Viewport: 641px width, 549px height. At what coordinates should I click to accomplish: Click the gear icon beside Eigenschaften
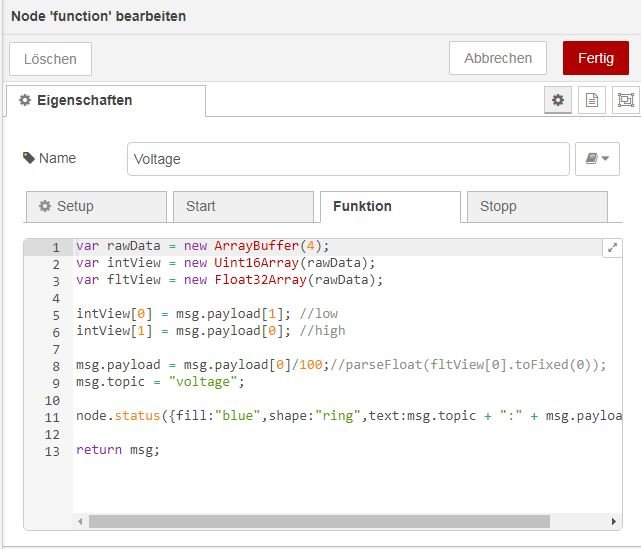tap(25, 100)
